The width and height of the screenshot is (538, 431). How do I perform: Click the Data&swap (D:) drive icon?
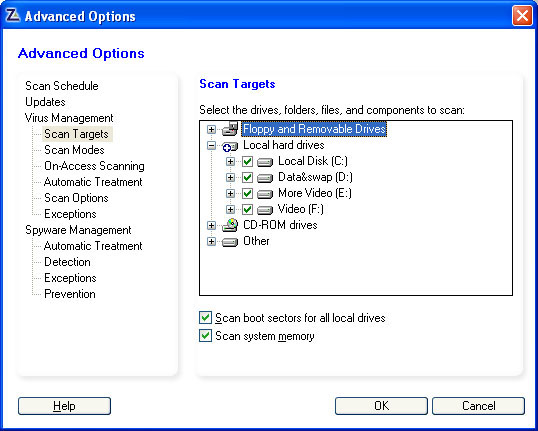[265, 178]
